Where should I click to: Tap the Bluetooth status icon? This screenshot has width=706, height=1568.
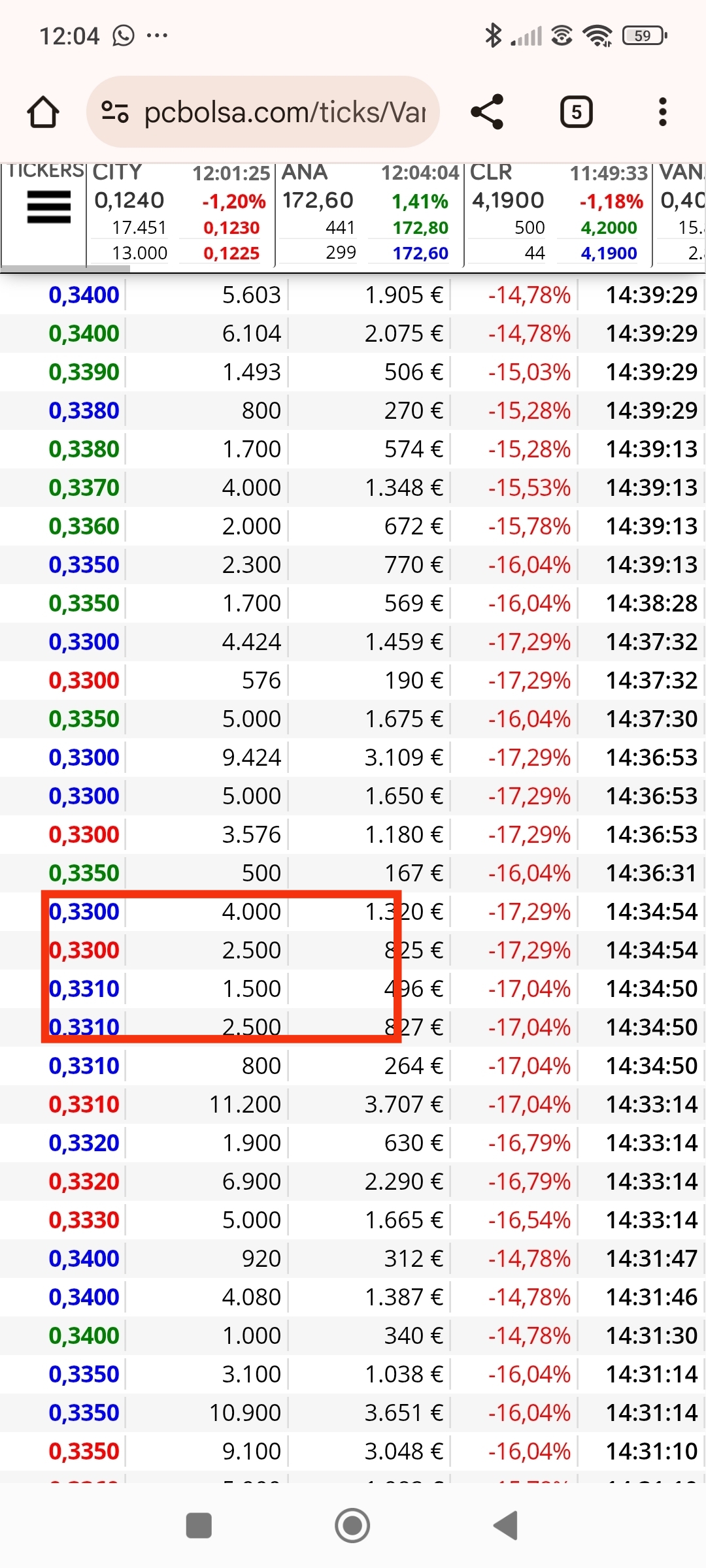[493, 35]
